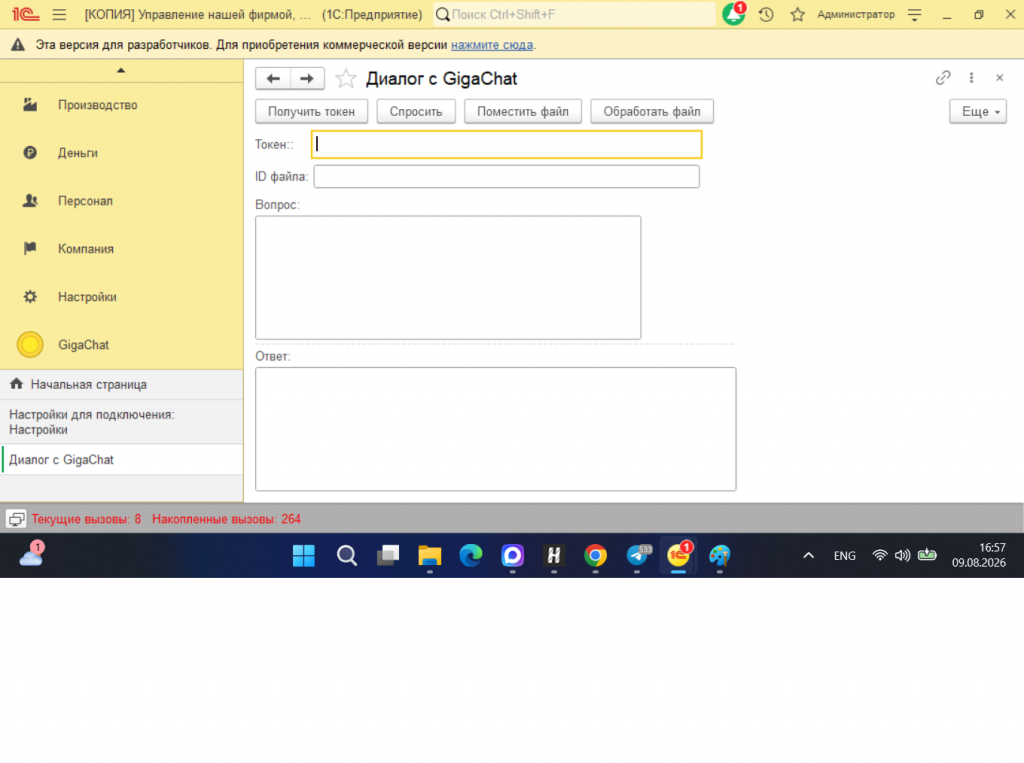The width and height of the screenshot is (1024, 763).
Task: Click the performance indicator window icon
Action: (16, 519)
